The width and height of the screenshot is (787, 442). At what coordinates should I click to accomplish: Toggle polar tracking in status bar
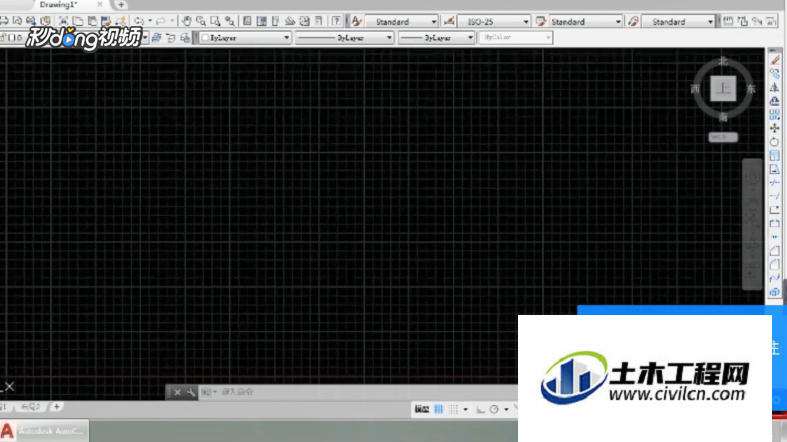click(494, 409)
